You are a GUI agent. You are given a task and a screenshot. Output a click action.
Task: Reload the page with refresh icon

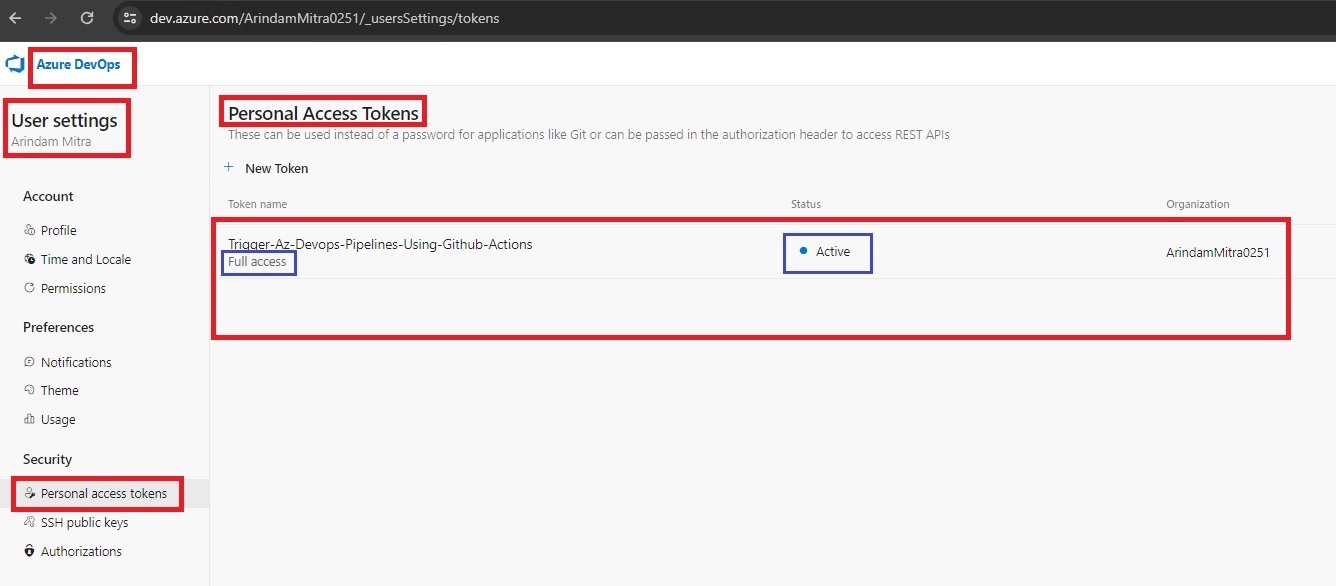point(87,18)
